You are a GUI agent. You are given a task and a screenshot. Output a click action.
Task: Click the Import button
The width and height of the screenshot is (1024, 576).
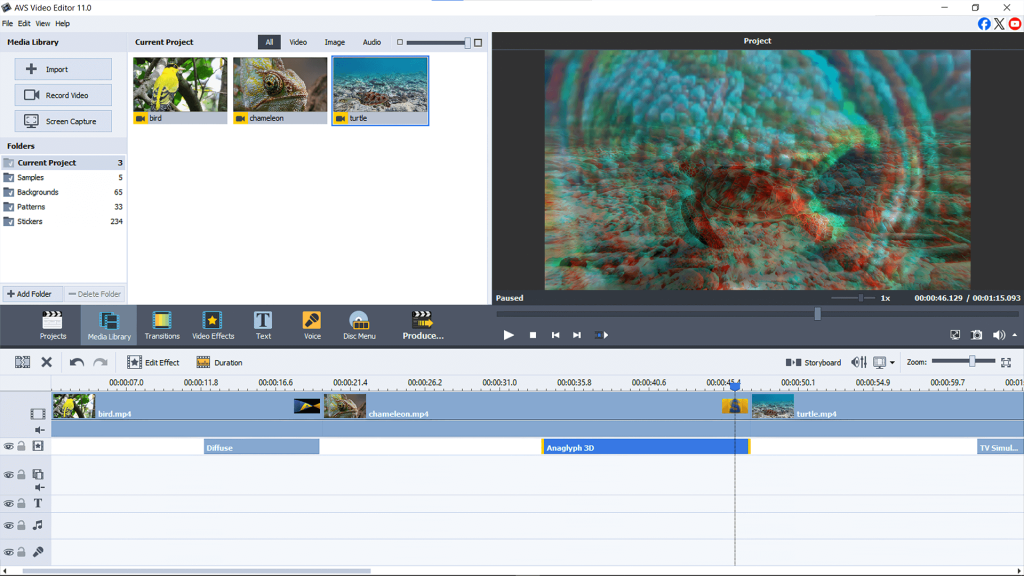(63, 68)
